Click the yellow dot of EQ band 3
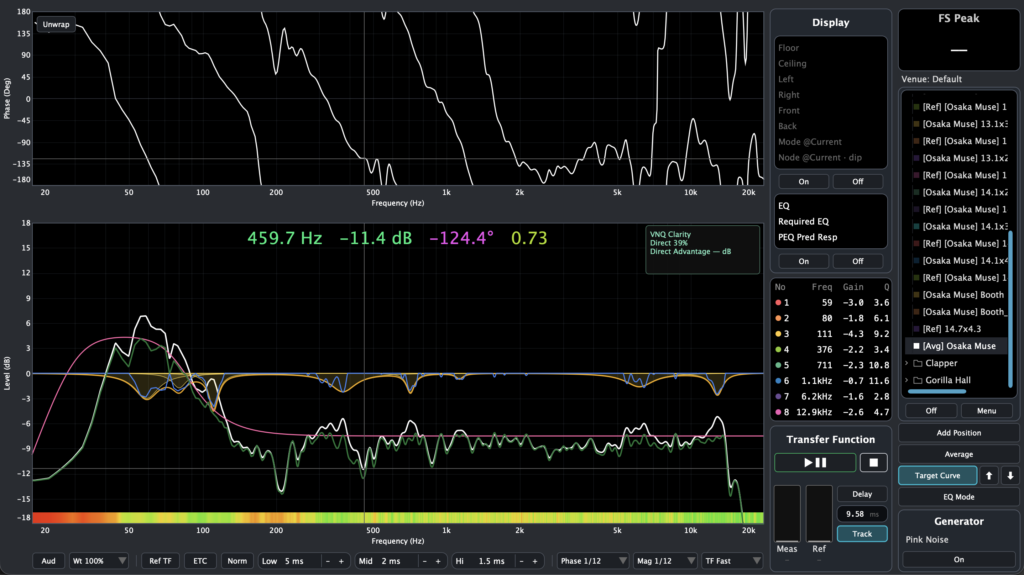 pos(778,334)
